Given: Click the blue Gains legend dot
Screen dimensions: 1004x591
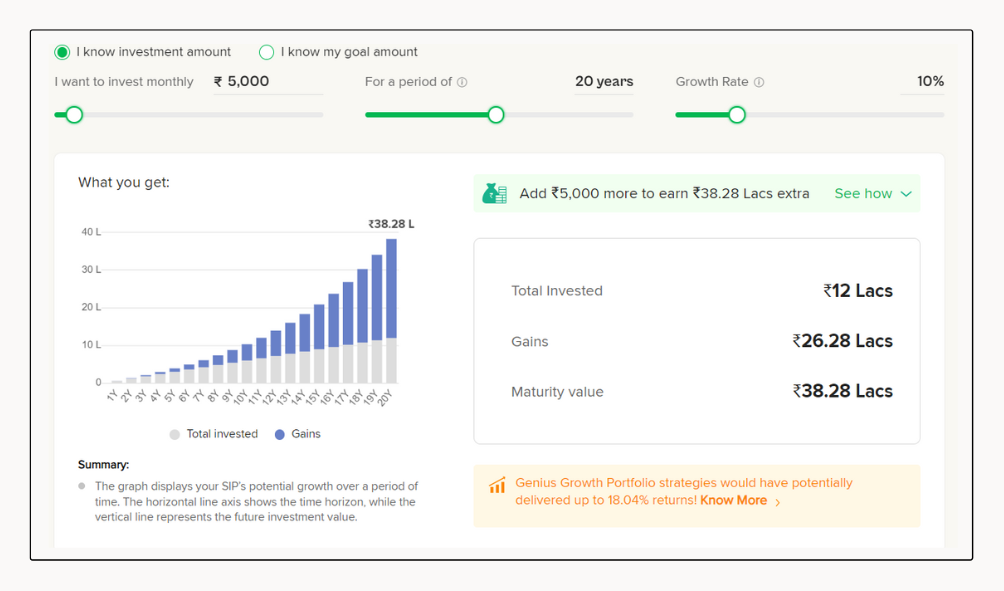Looking at the screenshot, I should click(280, 435).
